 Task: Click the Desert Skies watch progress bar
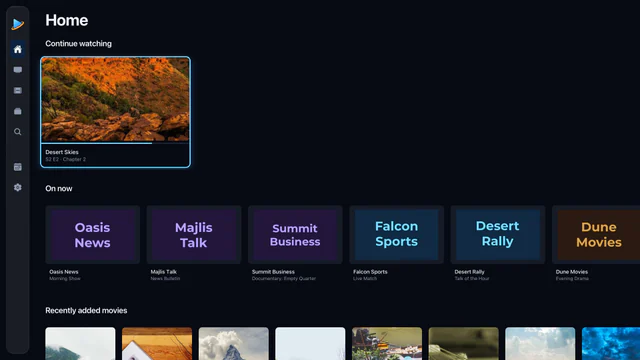(x=116, y=143)
